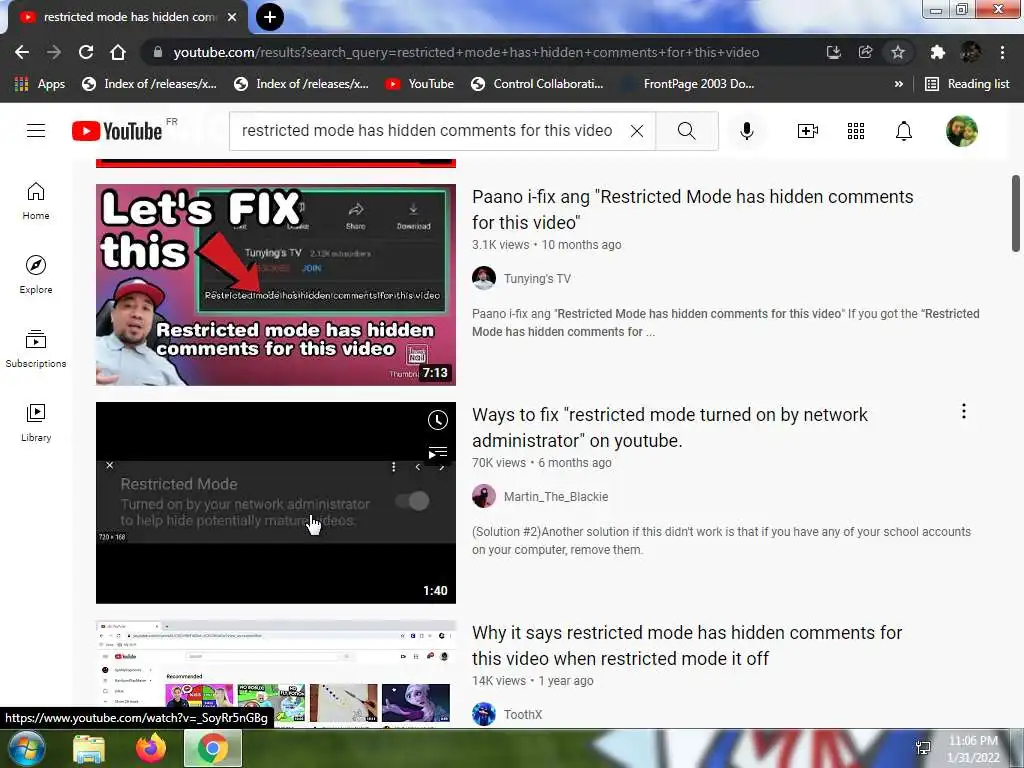Screen dimensions: 1024x768
Task: Open the taskbar clock showing 11:06 PM
Action: click(973, 748)
